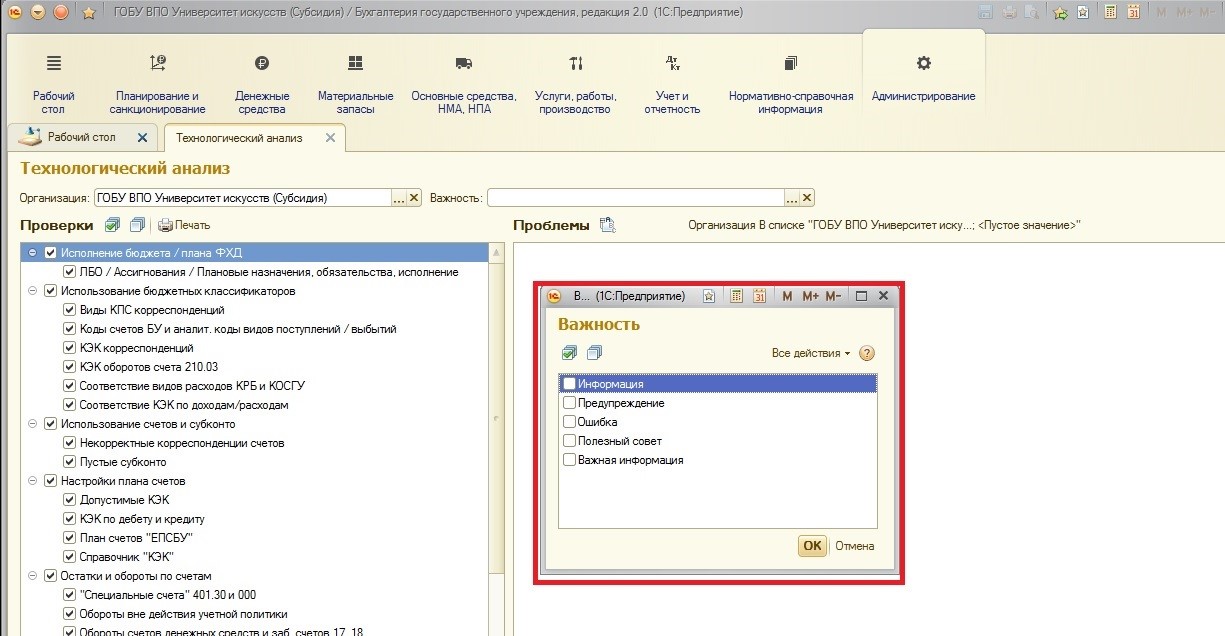The image size is (1225, 636).
Task: Click into the Важность input field
Action: click(636, 198)
